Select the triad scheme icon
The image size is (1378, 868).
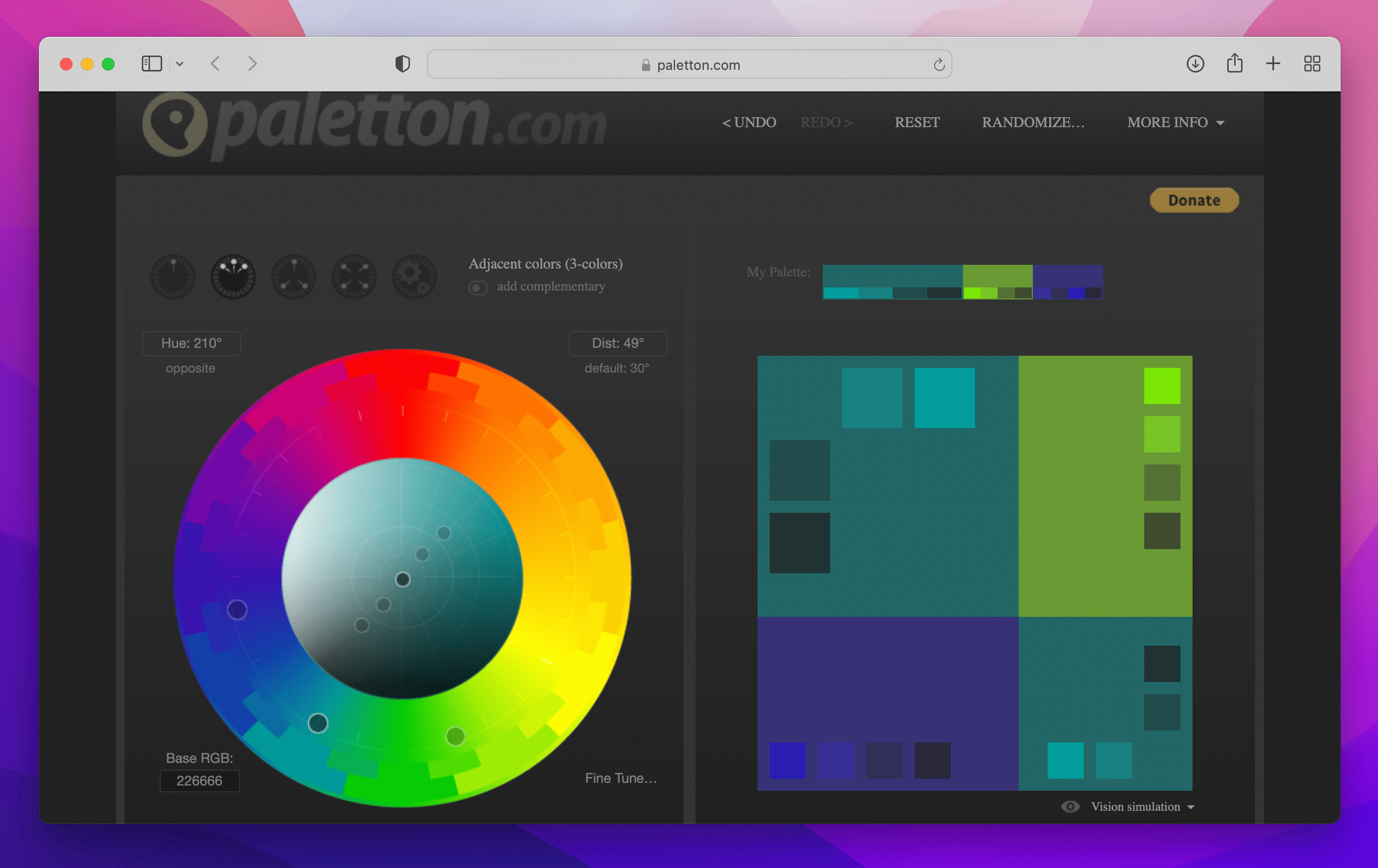294,277
